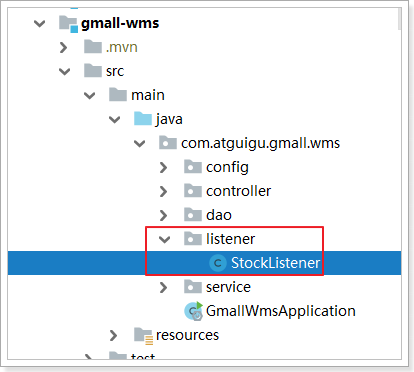Screen dimensions: 414x372
Task: Expand the .mvn folder
Action: 63,48
